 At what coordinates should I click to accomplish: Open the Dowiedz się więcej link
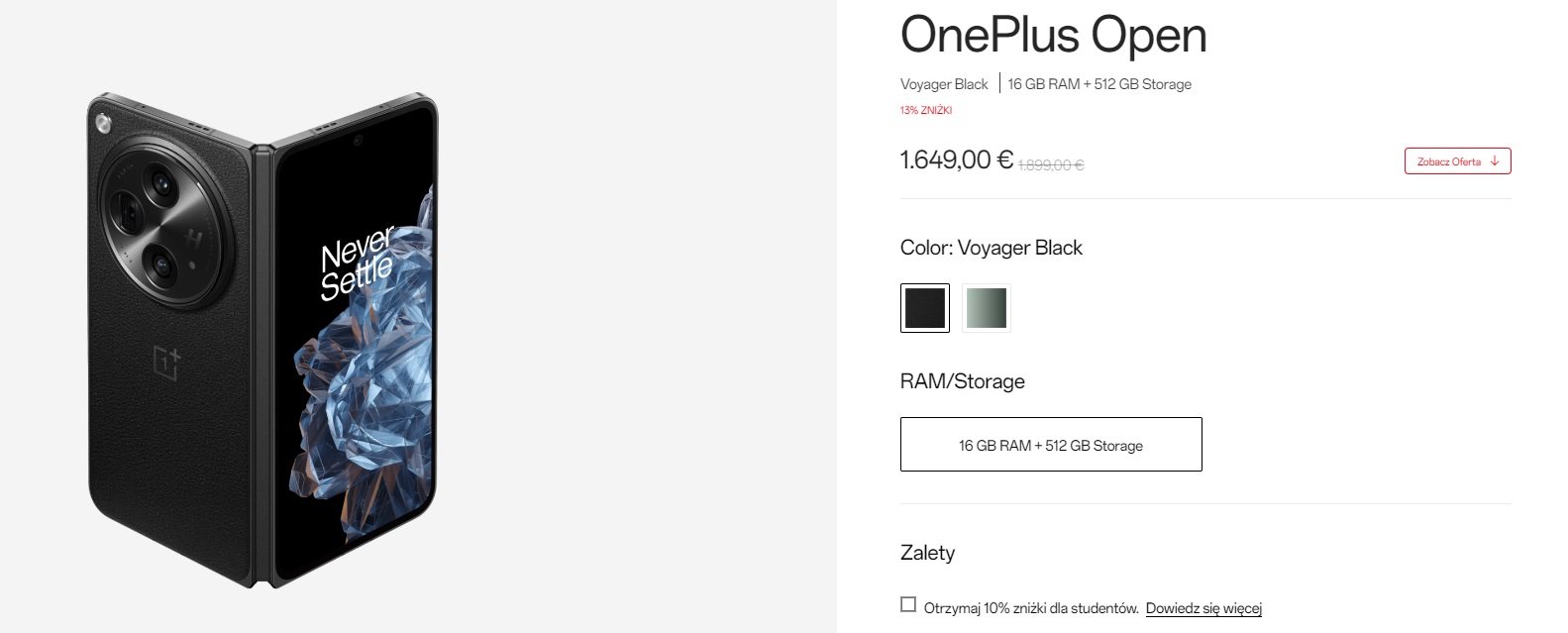(x=1203, y=608)
